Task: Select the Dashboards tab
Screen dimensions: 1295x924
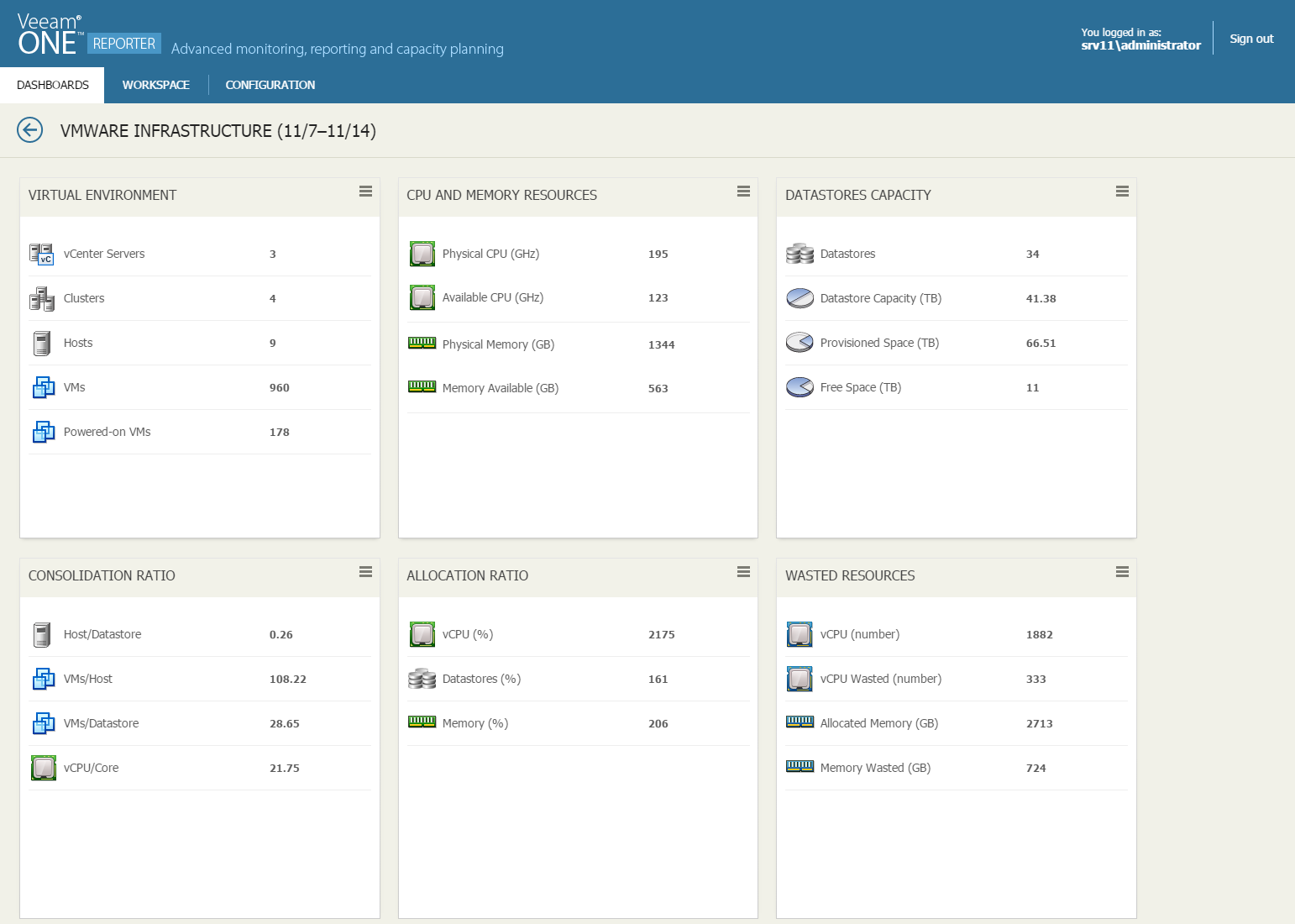Action: [x=52, y=85]
